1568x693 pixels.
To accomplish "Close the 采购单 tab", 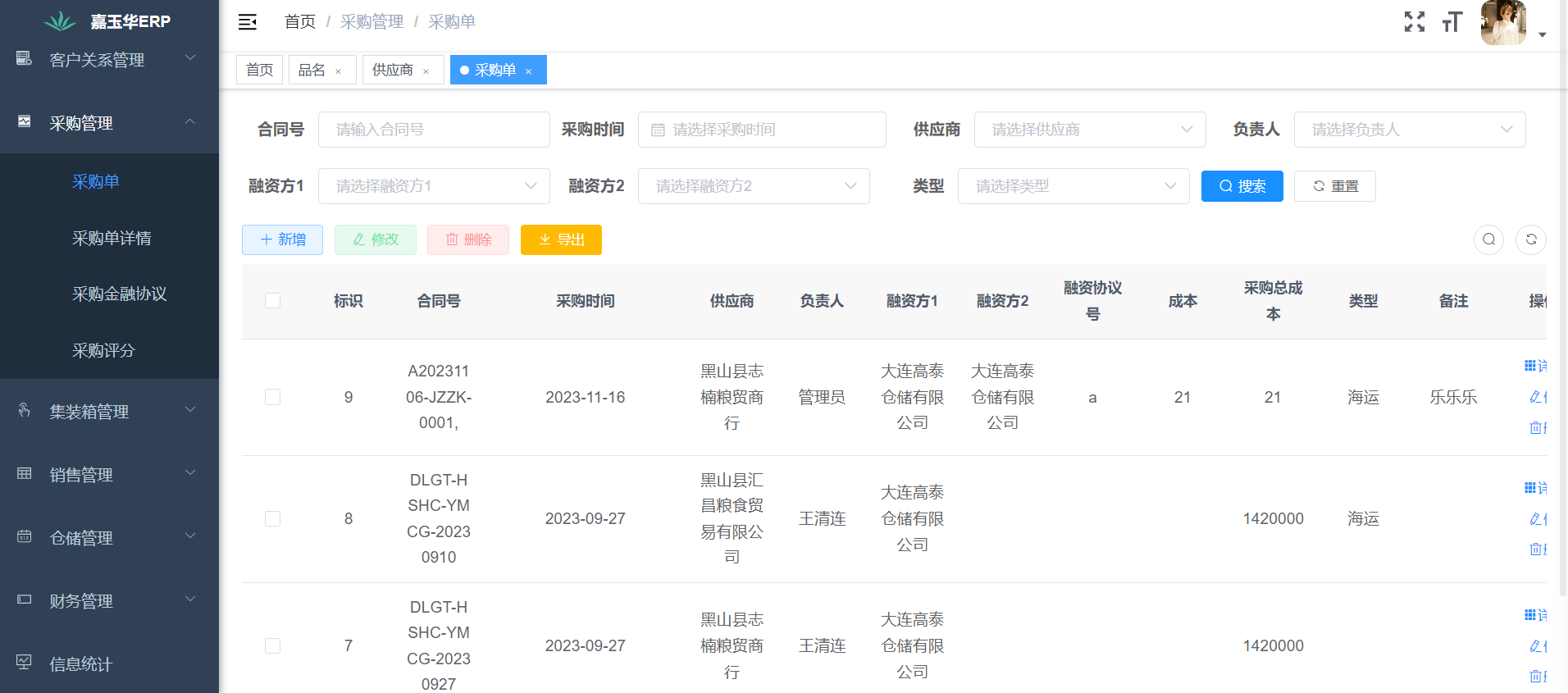I will (528, 71).
